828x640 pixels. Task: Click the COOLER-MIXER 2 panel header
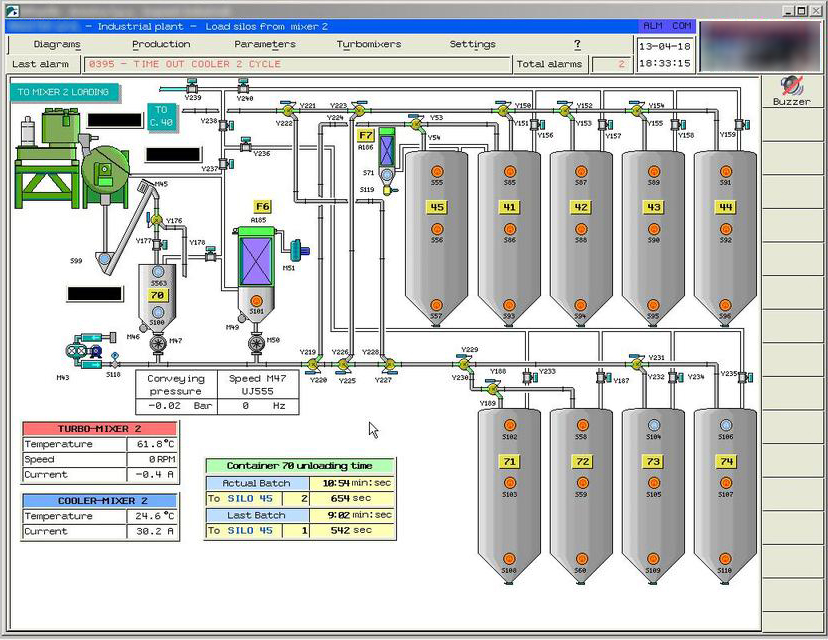click(100, 501)
